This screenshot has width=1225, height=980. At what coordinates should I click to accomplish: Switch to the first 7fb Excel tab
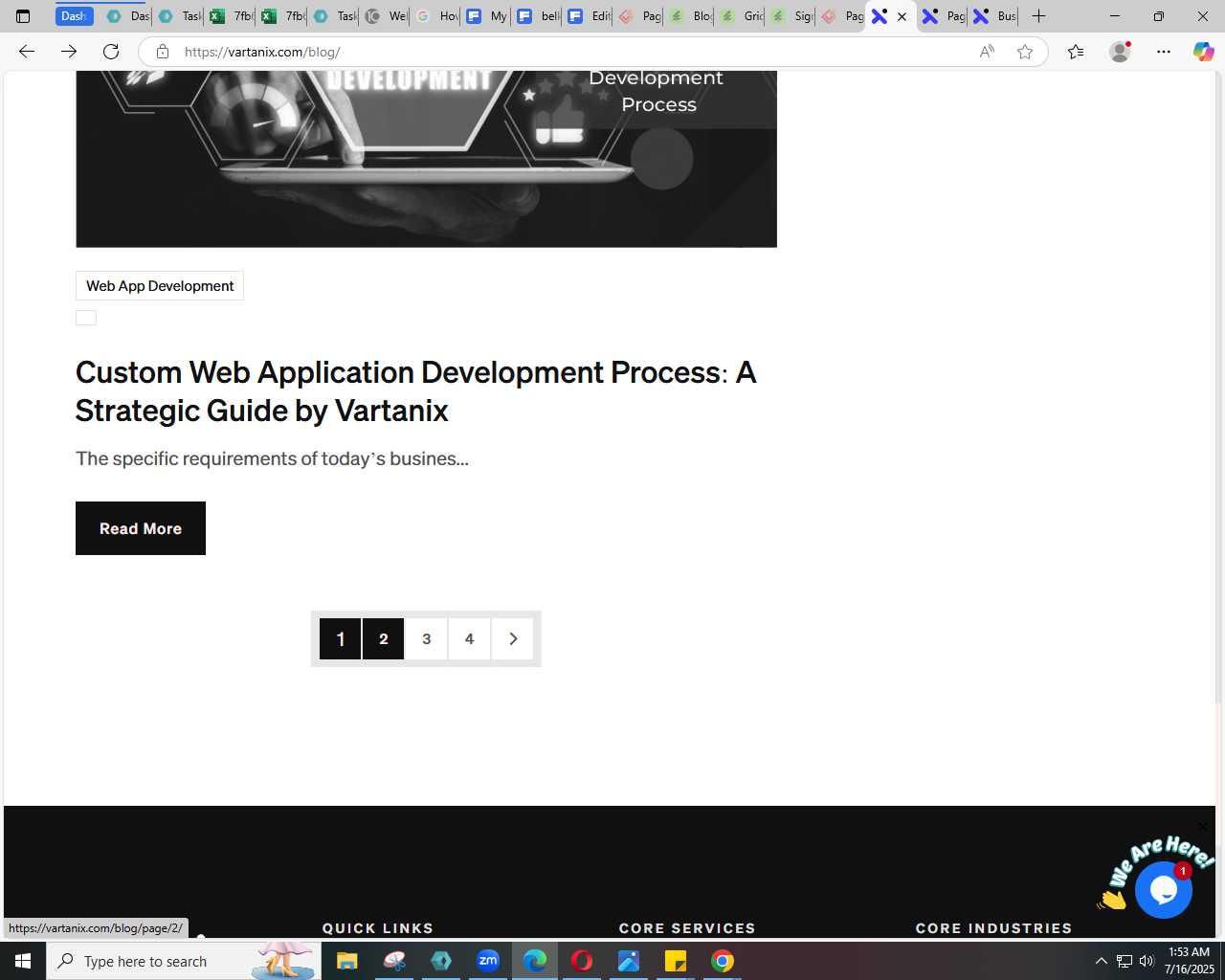(x=232, y=16)
